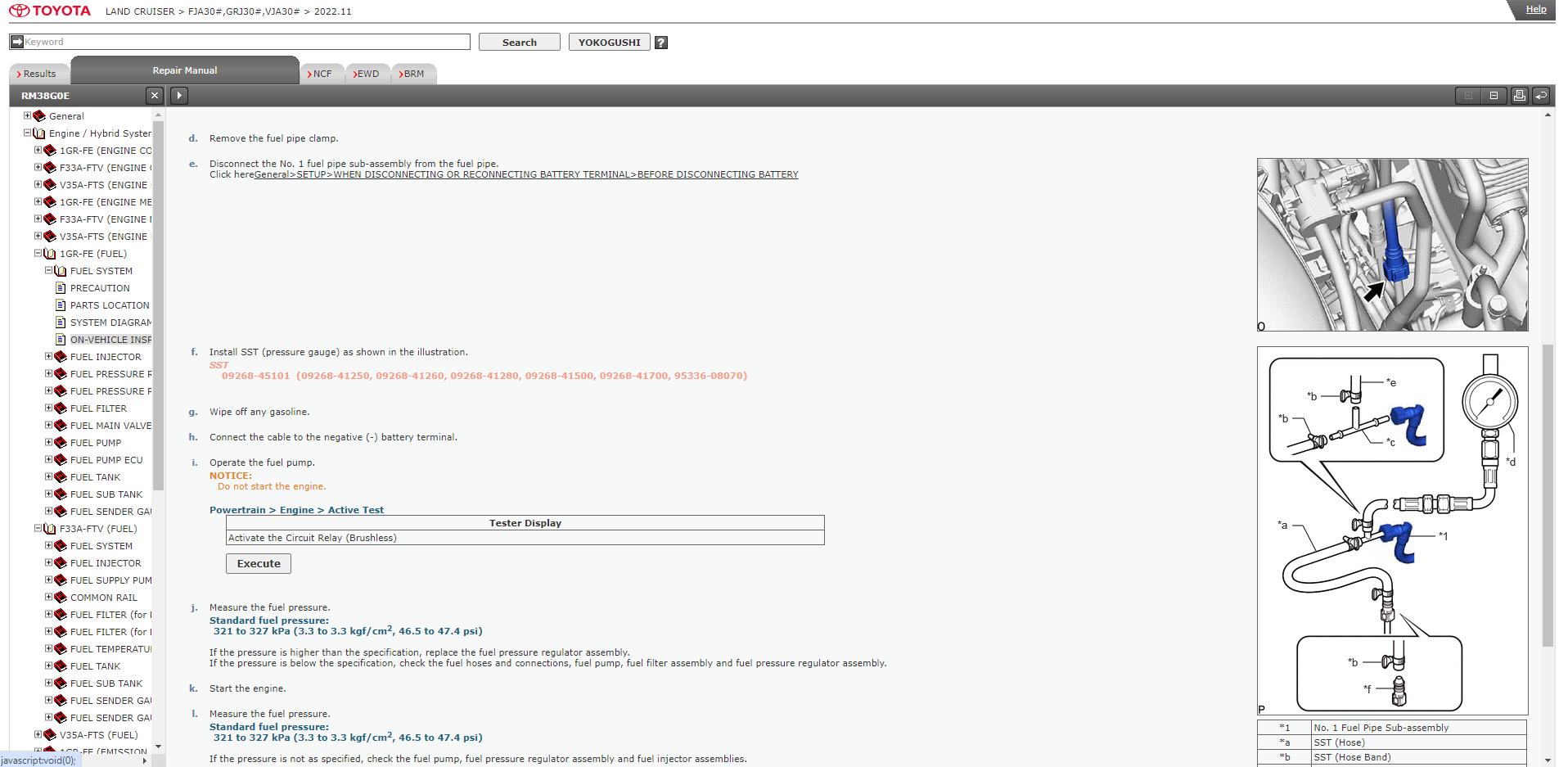
Task: Click the Keyword search field
Action: coord(246,42)
